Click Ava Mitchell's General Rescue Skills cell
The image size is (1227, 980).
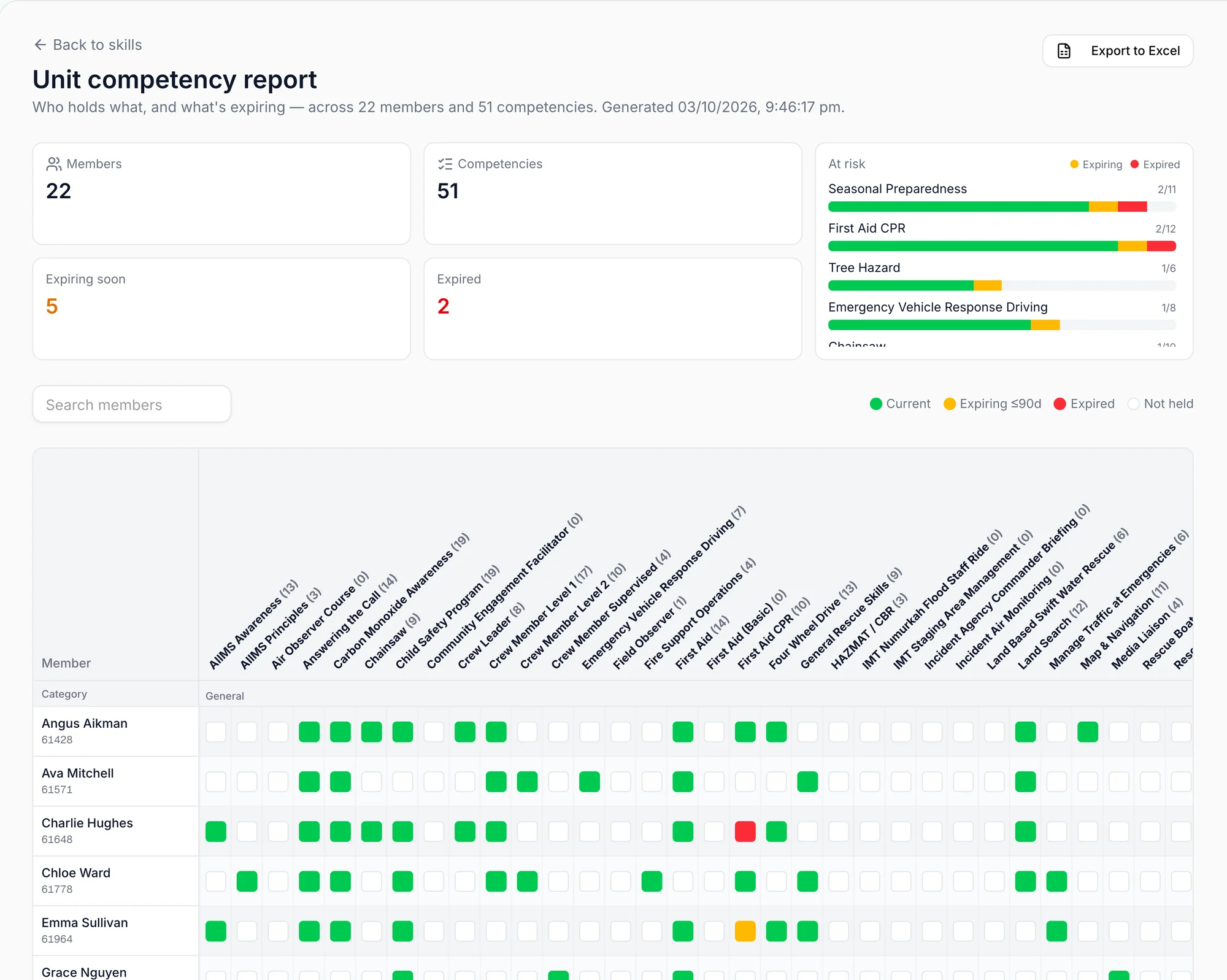pos(807,781)
